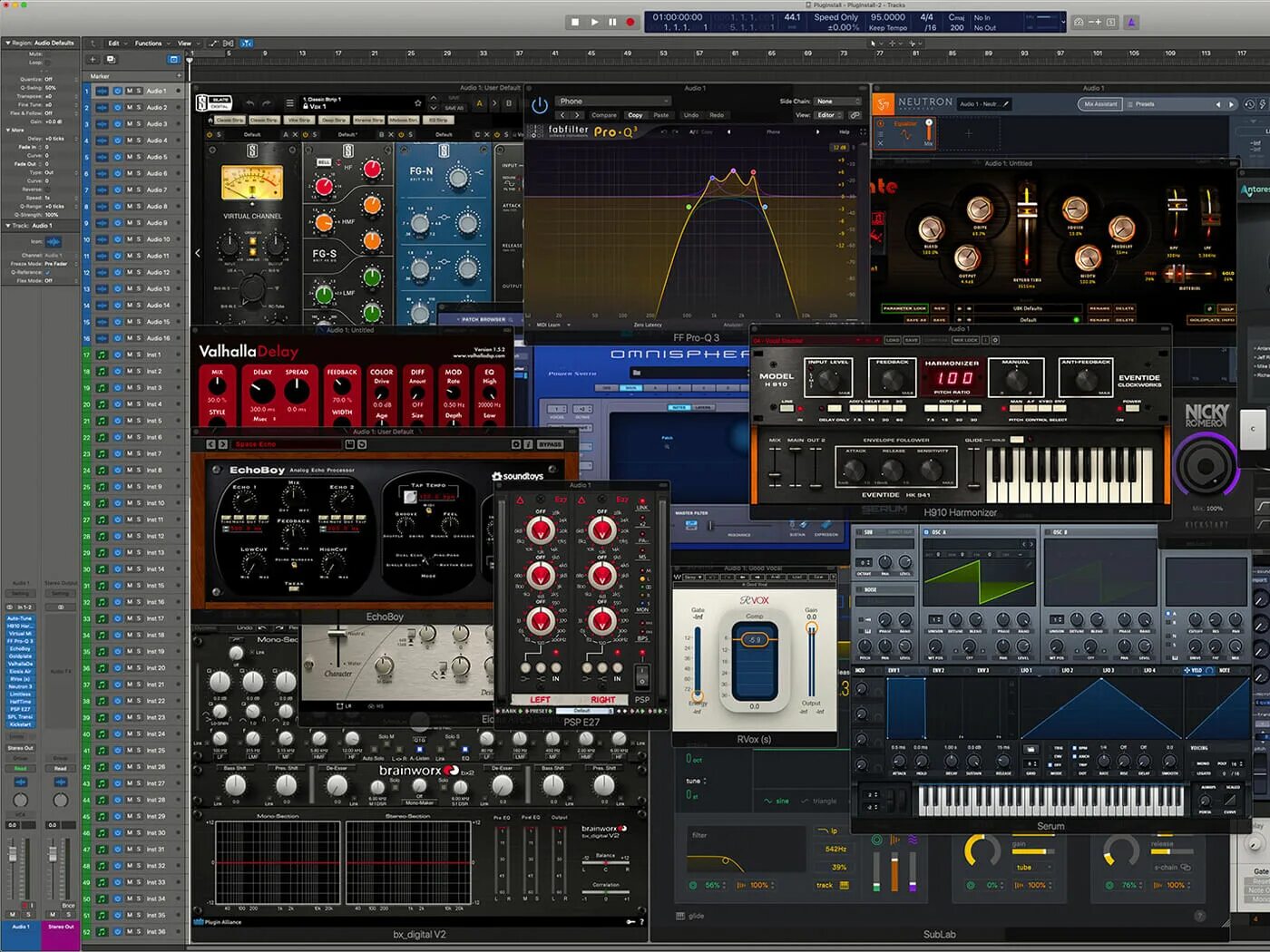Click the instrument note icon of Inst 14
The height and width of the screenshot is (952, 1270).
(102, 569)
